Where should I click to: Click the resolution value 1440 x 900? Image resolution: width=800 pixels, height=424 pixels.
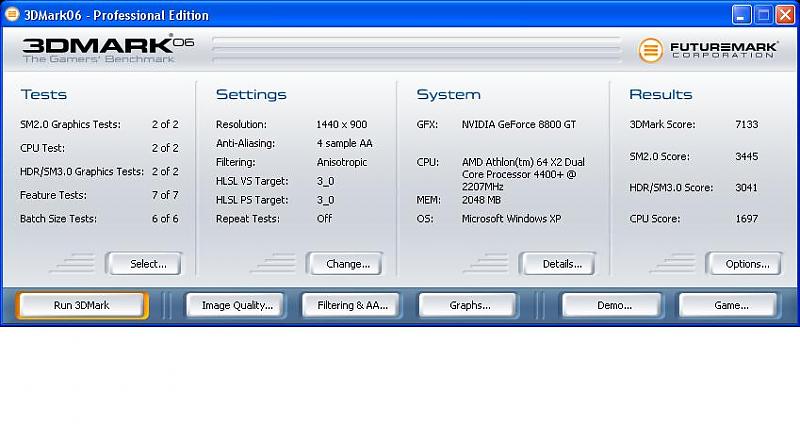click(342, 124)
